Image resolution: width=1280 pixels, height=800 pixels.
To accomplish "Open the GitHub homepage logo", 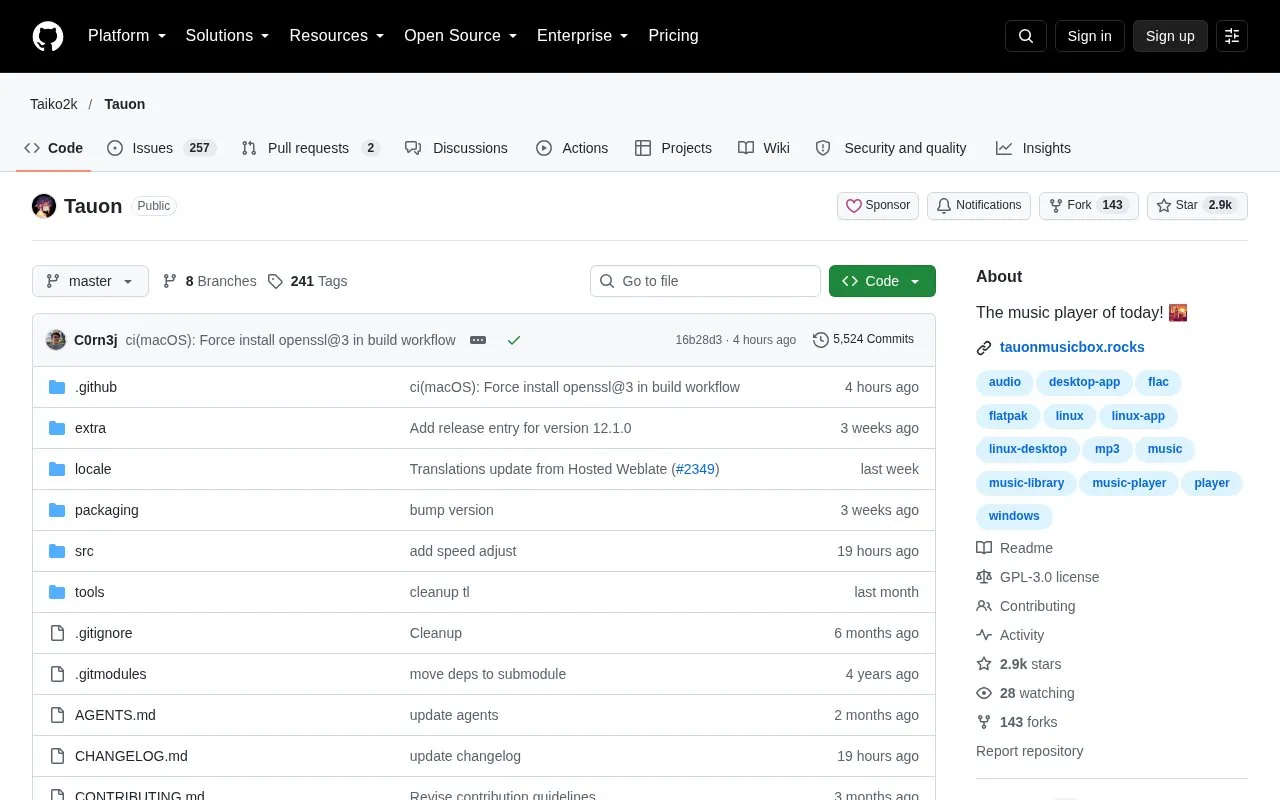I will click(x=48, y=36).
